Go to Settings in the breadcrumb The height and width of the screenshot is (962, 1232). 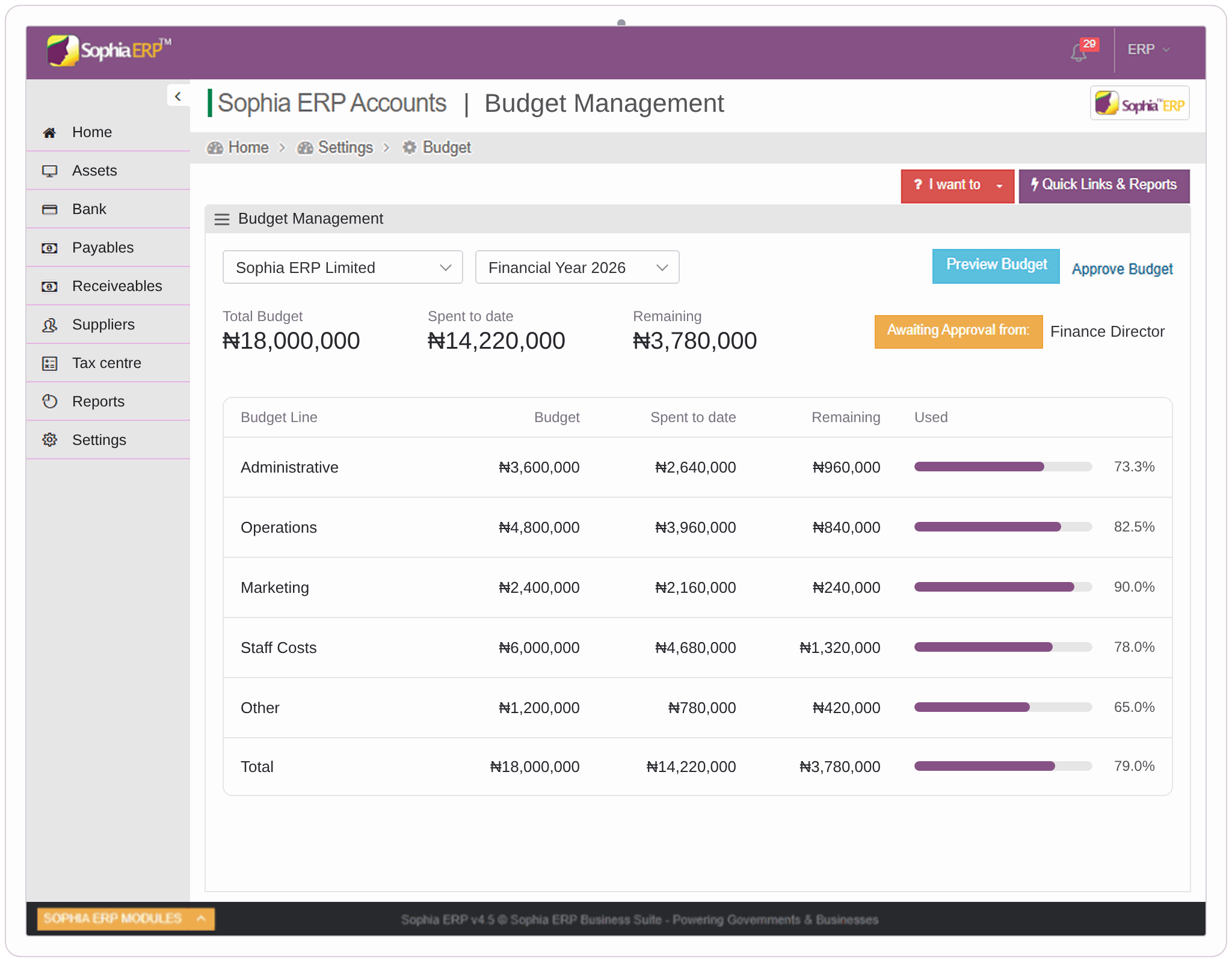click(345, 147)
